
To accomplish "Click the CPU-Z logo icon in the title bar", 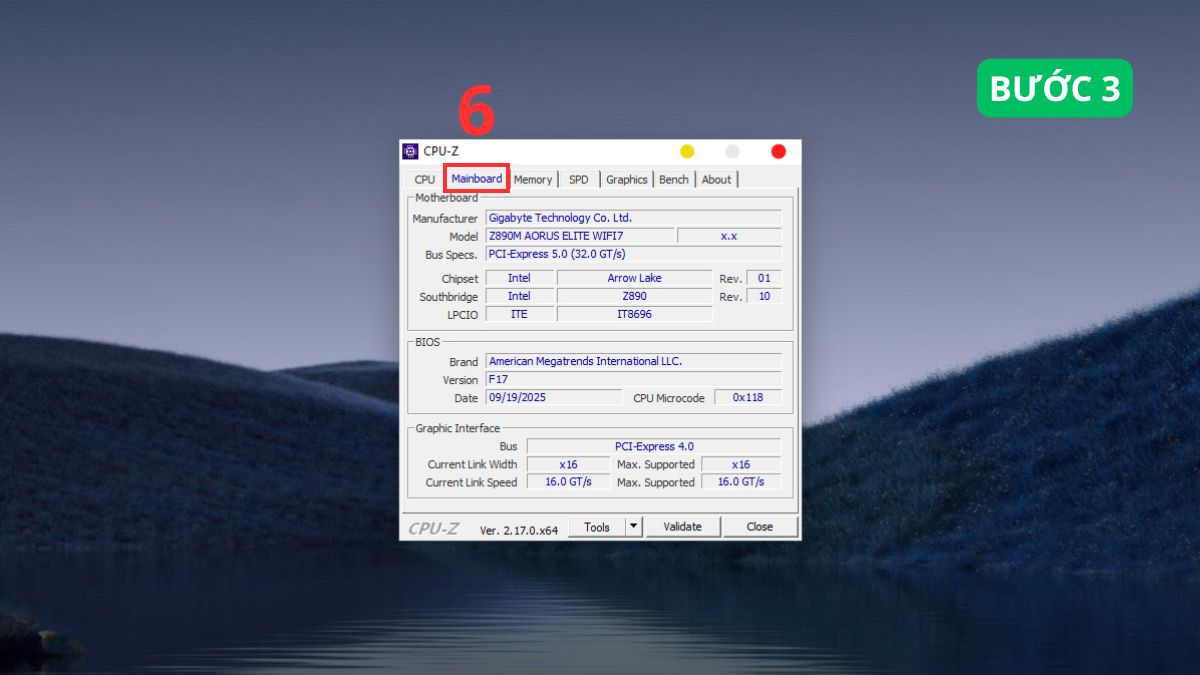I will coord(411,151).
